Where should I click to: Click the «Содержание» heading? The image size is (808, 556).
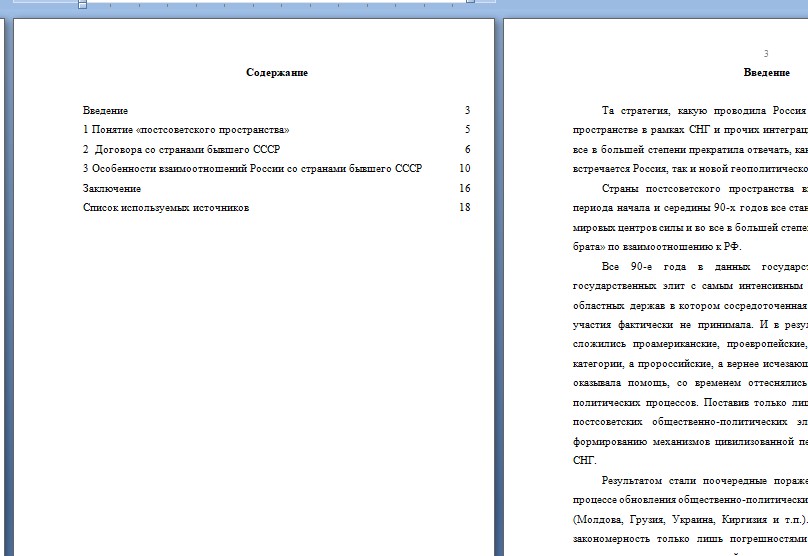click(277, 73)
